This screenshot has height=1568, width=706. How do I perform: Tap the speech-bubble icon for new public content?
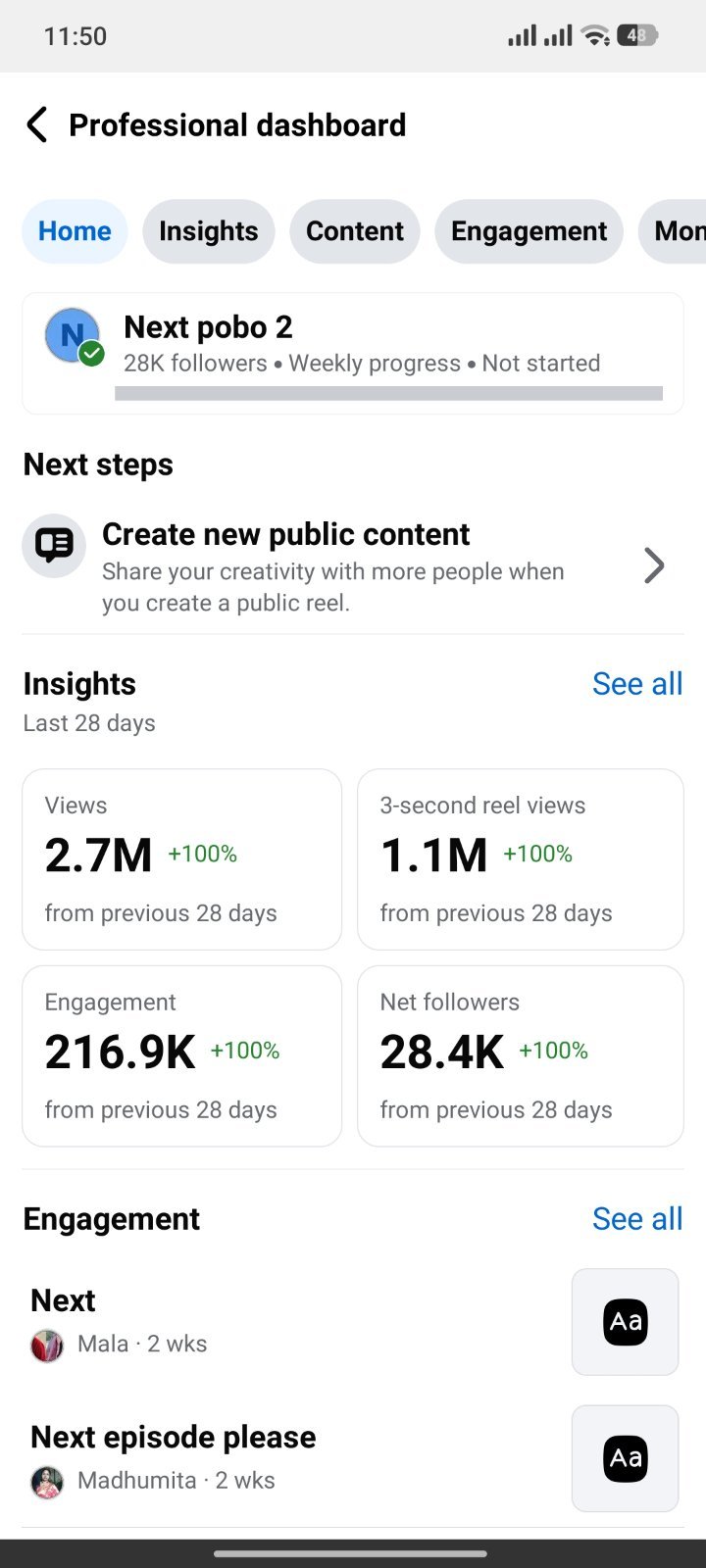click(x=54, y=545)
